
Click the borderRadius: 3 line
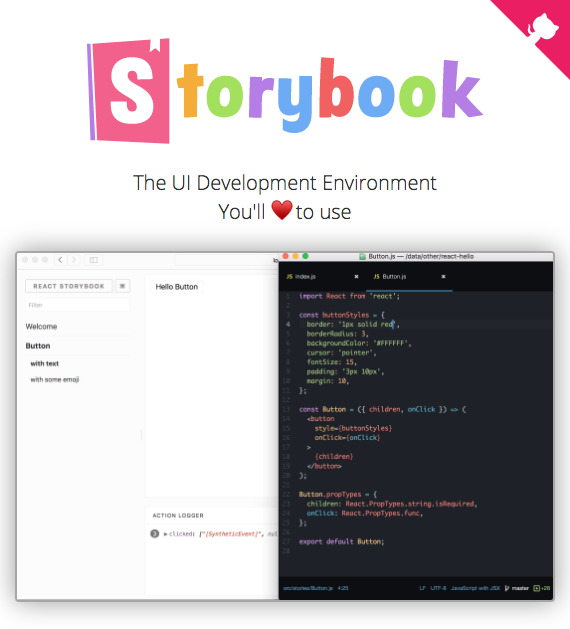337,334
